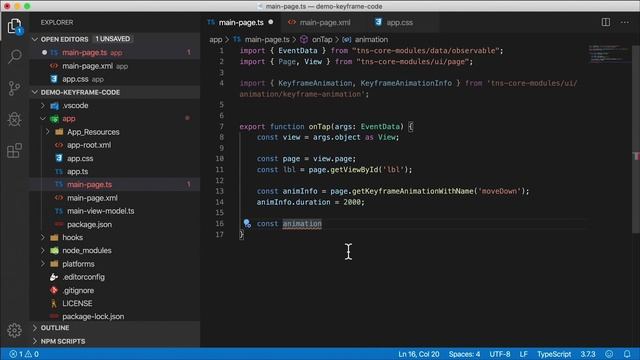Click the editor vertical scrollbar
This screenshot has height=360, width=640.
click(636, 139)
